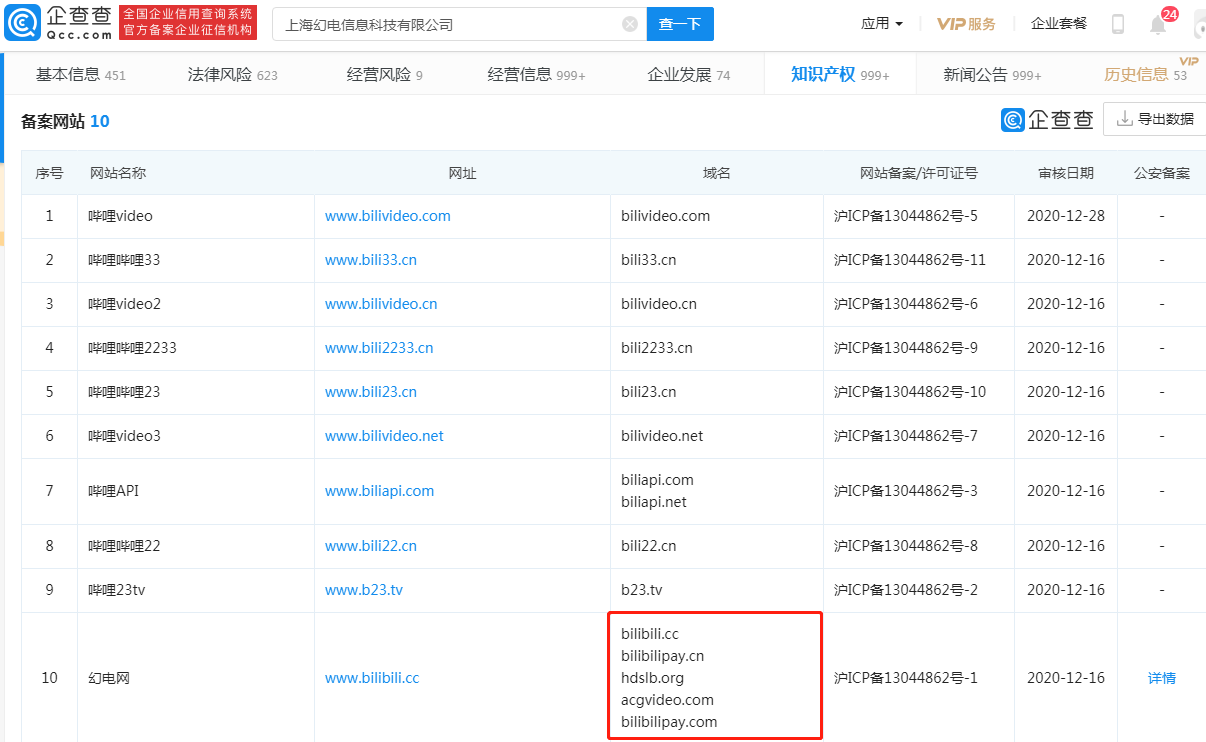Click the 企查查 logo in the header
The height and width of the screenshot is (742, 1206).
point(60,23)
